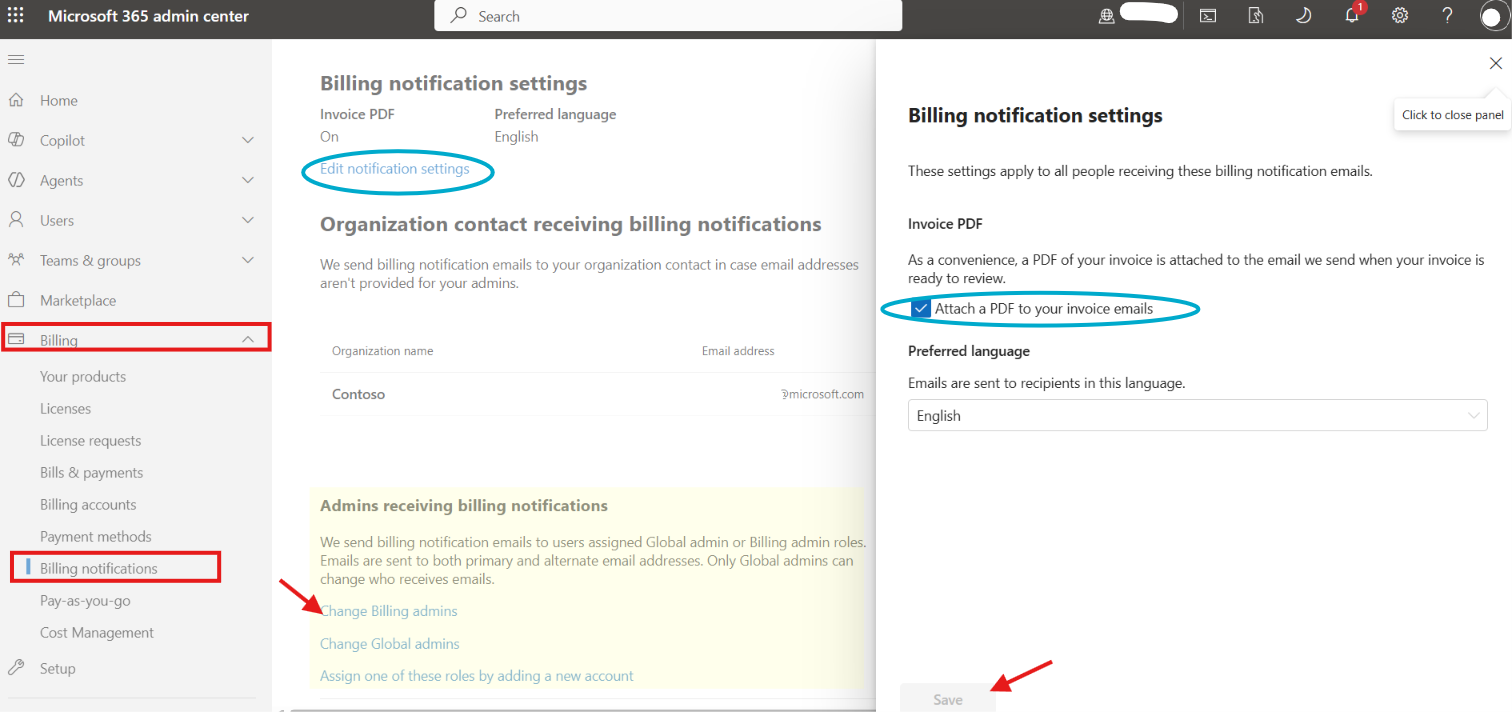Open the help question mark
The width and height of the screenshot is (1512, 712).
pos(1447,16)
